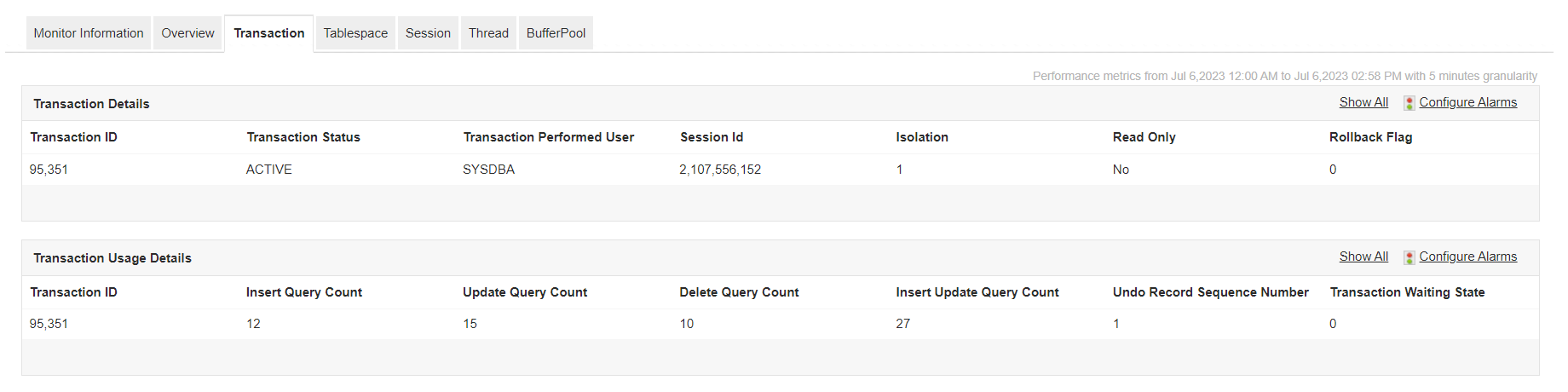1568x392 pixels.
Task: Click Transaction ID 95,351 in Transaction Details
Action: tap(49, 170)
